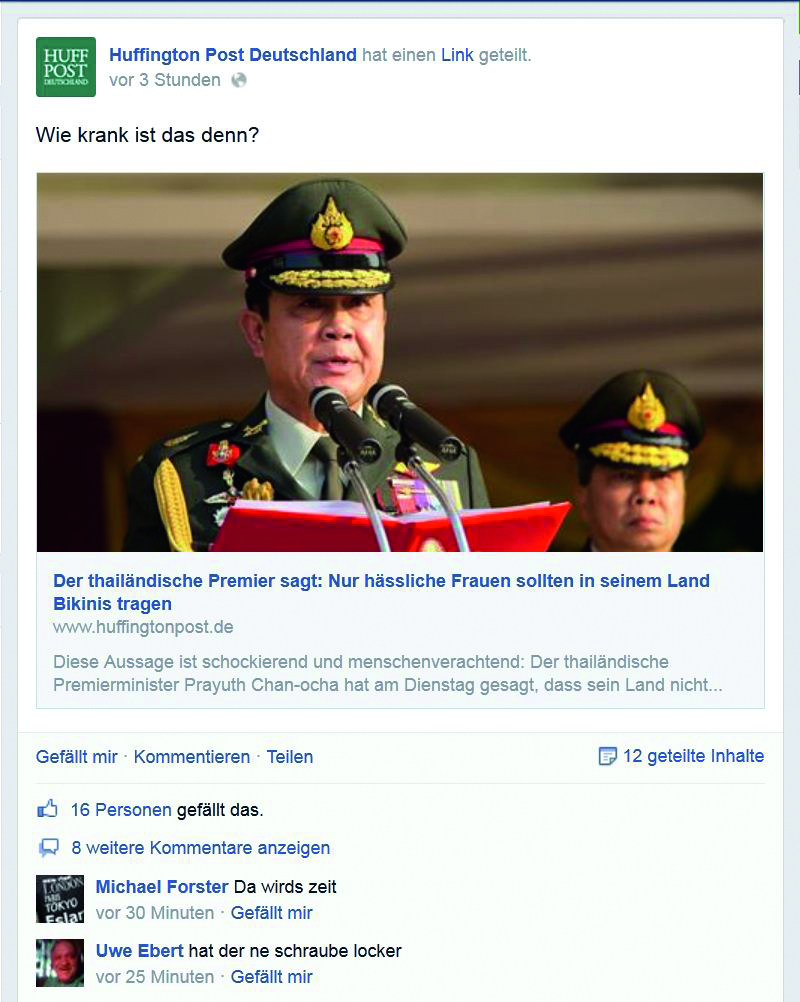Click the comment bubble icon
This screenshot has width=800, height=1002.
[x=49, y=847]
